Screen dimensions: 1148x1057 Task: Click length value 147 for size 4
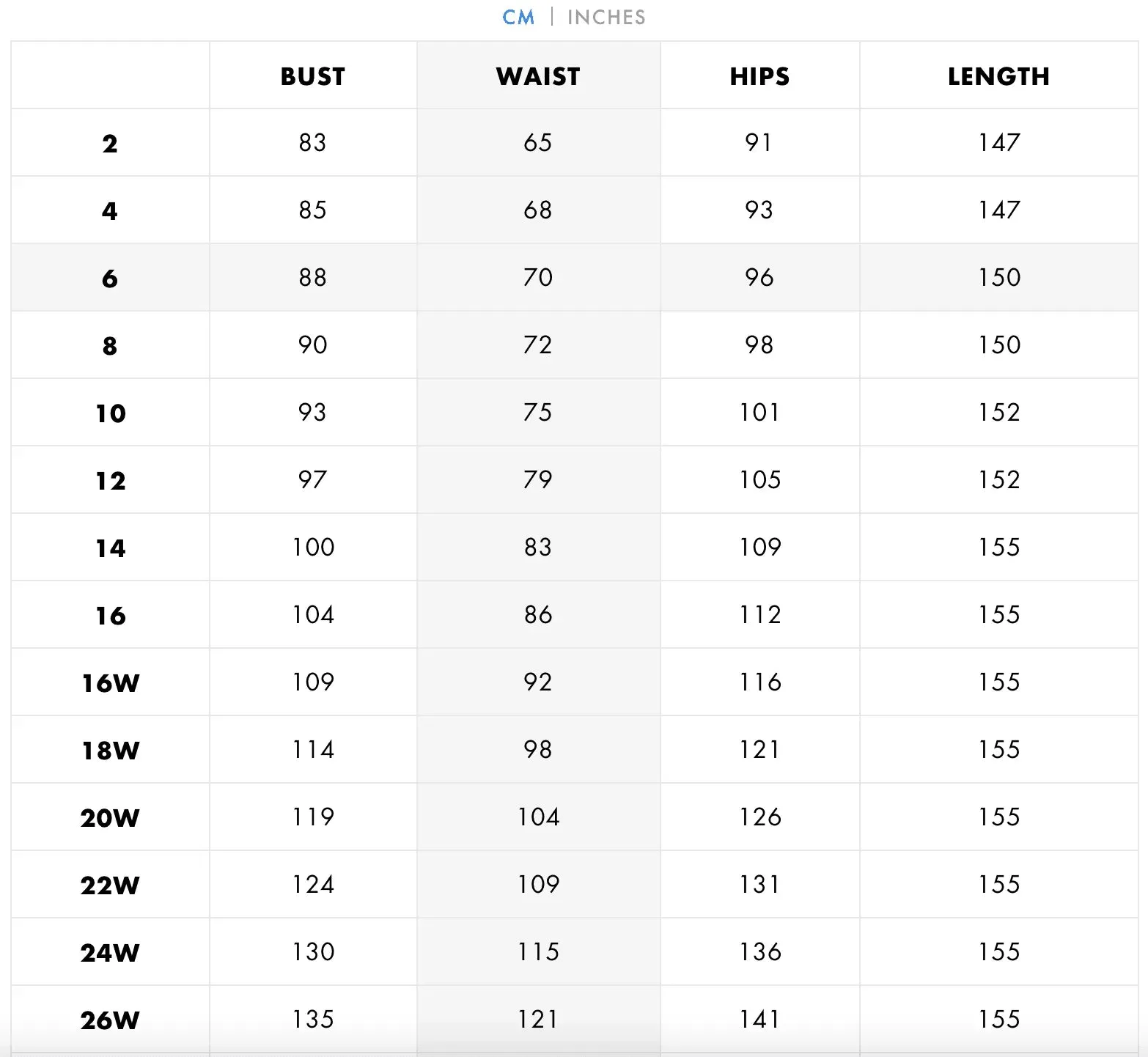click(998, 210)
